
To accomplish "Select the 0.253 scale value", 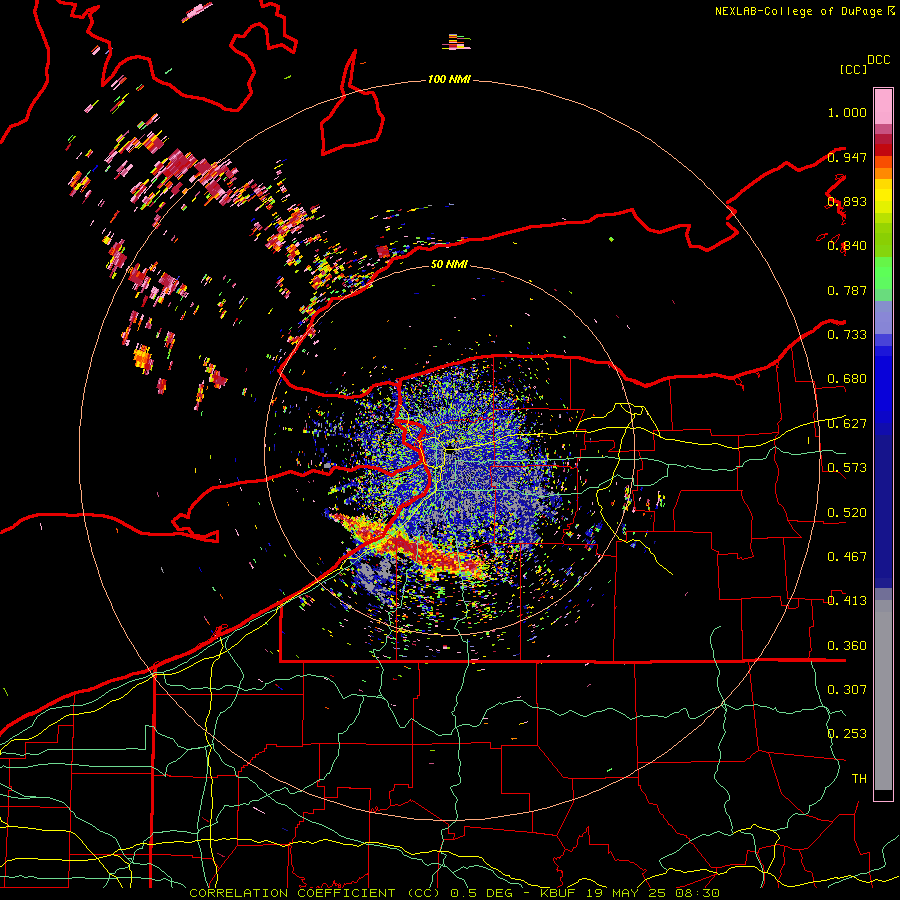I will click(847, 734).
